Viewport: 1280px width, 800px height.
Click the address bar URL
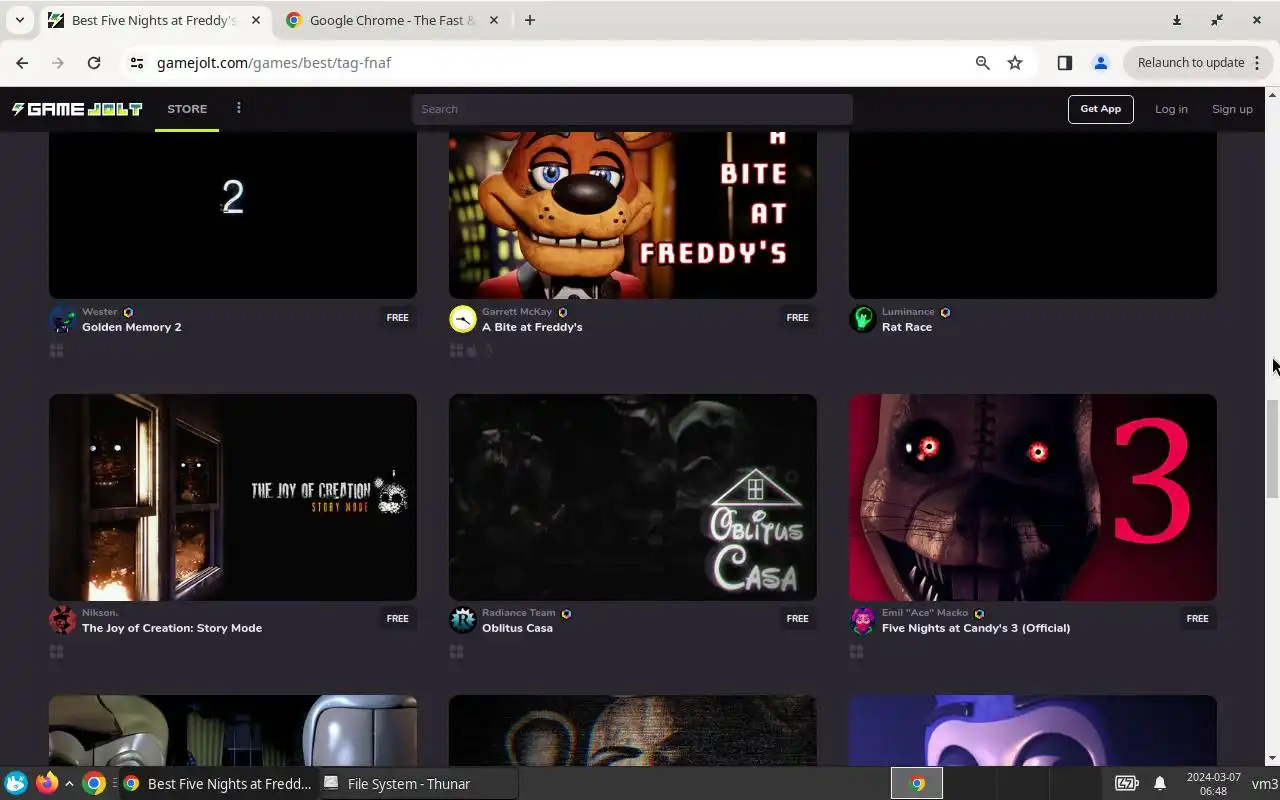pyautogui.click(x=274, y=62)
